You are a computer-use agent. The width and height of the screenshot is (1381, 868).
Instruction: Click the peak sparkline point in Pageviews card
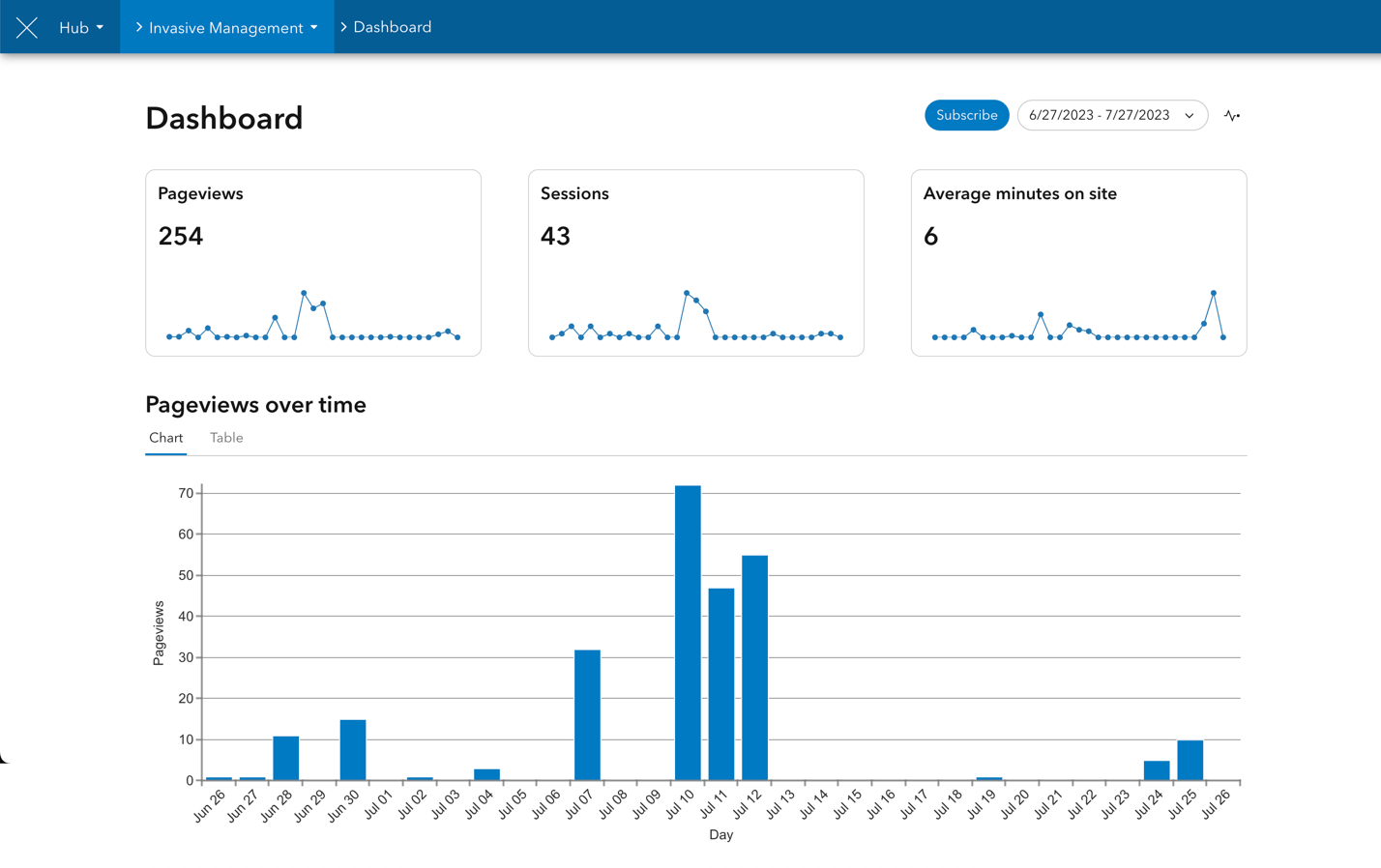[303, 291]
